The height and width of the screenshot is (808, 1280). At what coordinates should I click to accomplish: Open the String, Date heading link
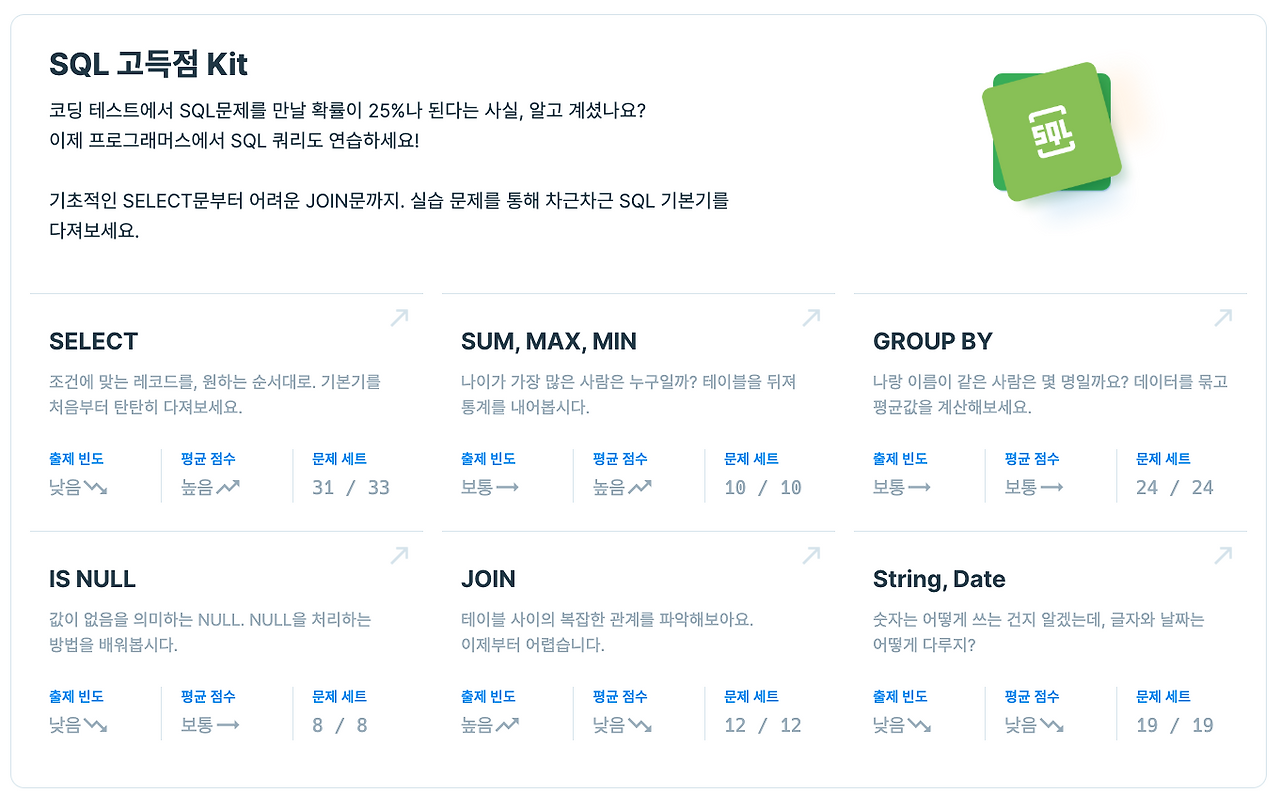[x=939, y=579]
